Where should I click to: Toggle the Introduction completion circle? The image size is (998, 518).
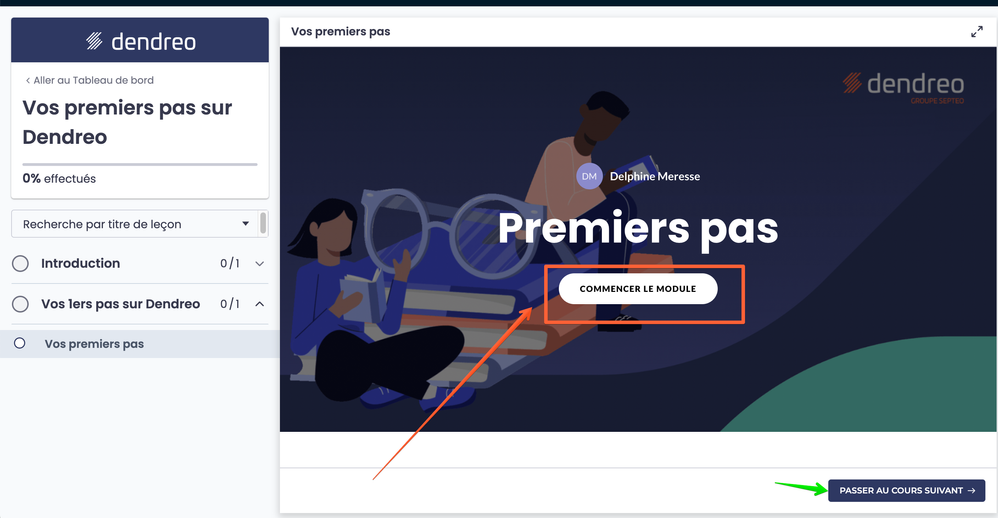20,263
